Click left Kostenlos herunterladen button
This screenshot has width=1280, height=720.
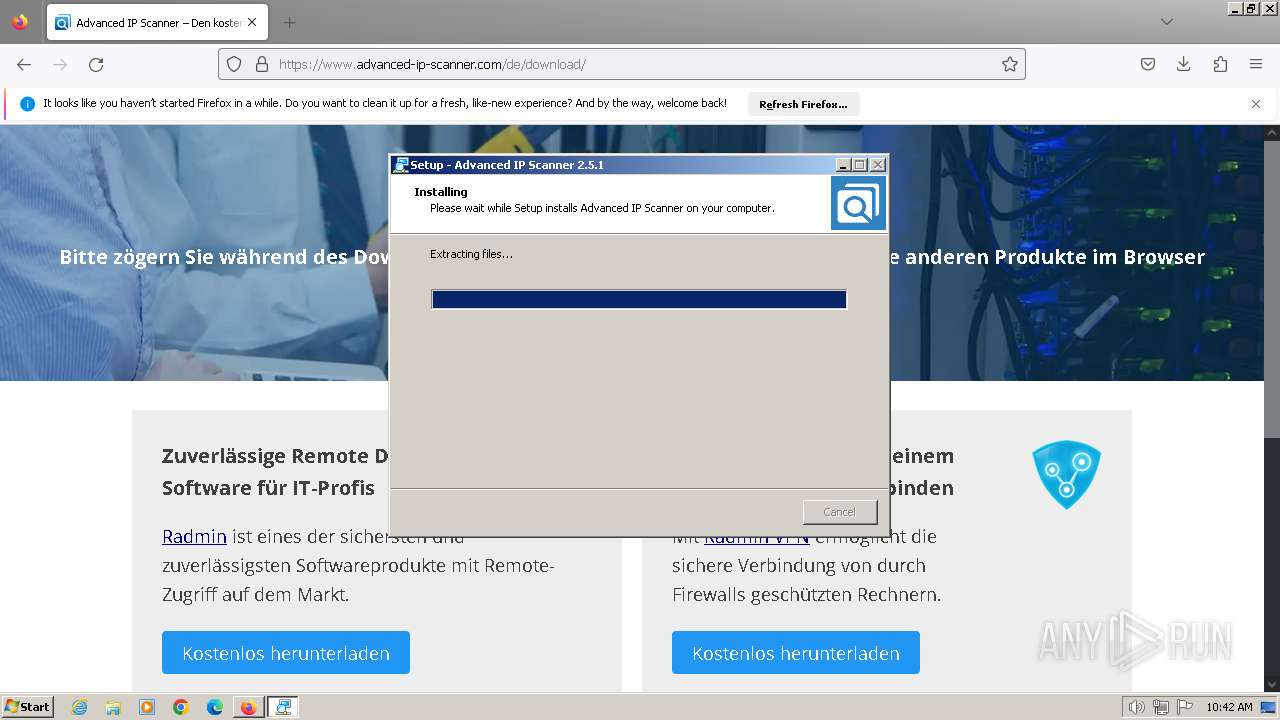coord(286,653)
